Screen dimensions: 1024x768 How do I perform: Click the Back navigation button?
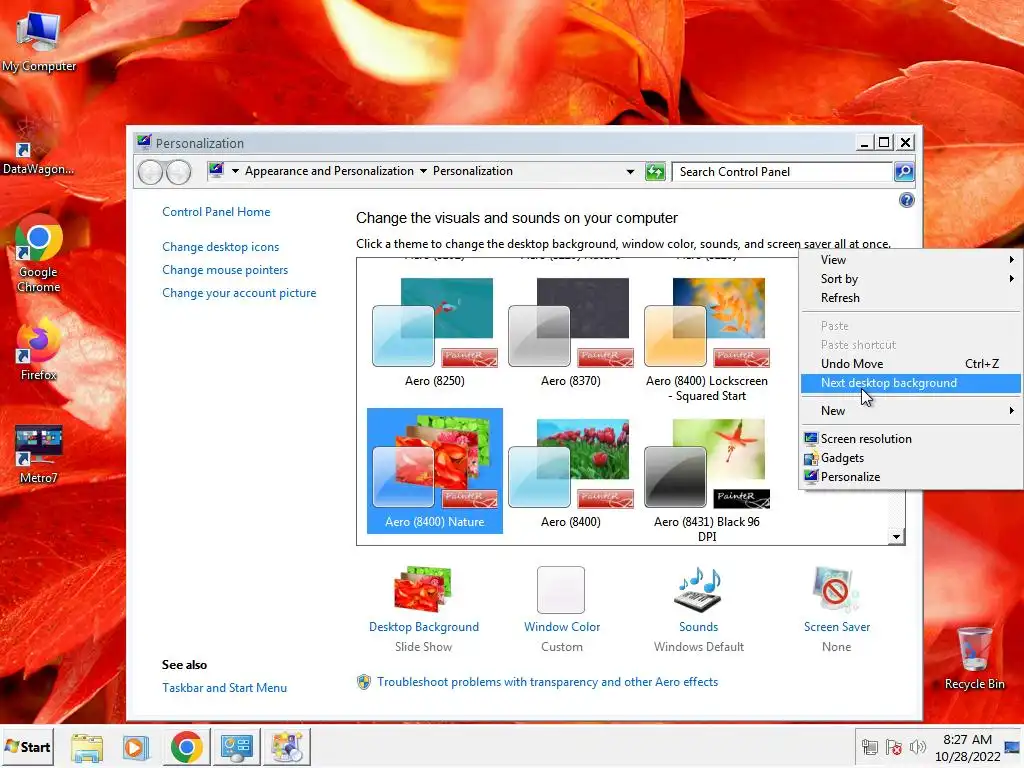[150, 172]
